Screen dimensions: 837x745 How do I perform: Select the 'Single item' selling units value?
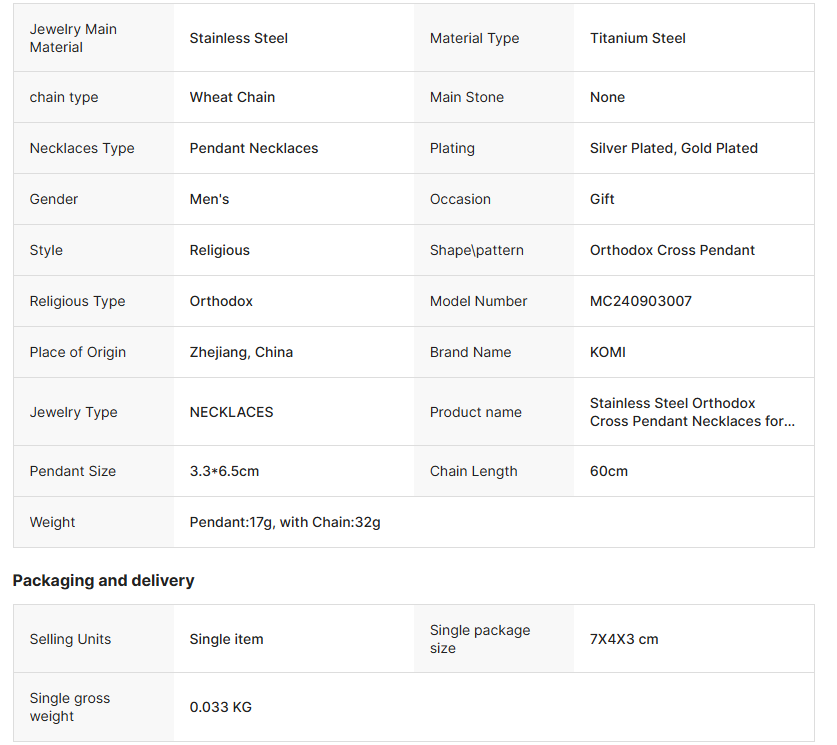(x=226, y=639)
